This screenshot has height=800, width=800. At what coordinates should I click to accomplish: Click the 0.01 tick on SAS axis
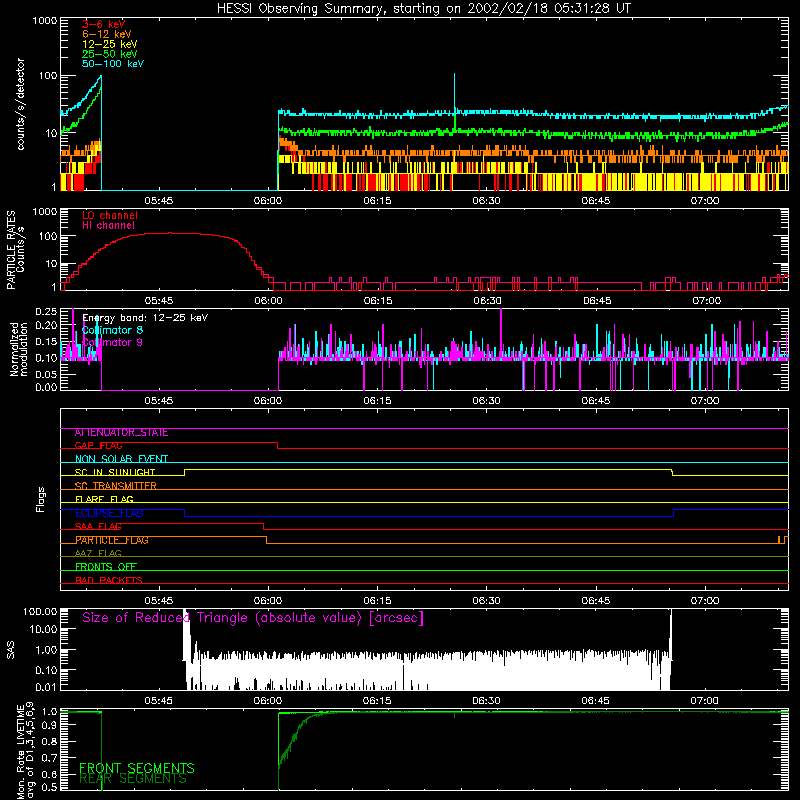click(x=46, y=687)
